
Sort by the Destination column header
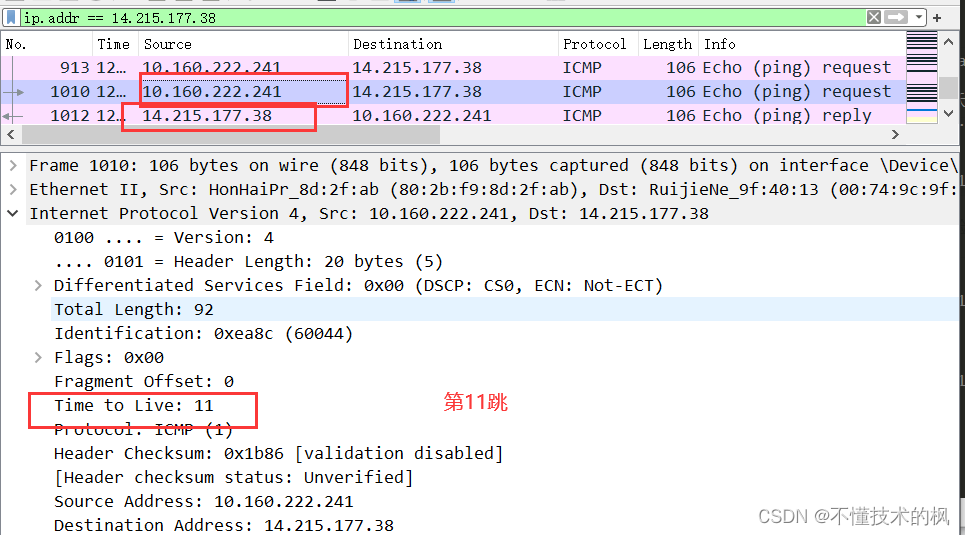(x=454, y=44)
